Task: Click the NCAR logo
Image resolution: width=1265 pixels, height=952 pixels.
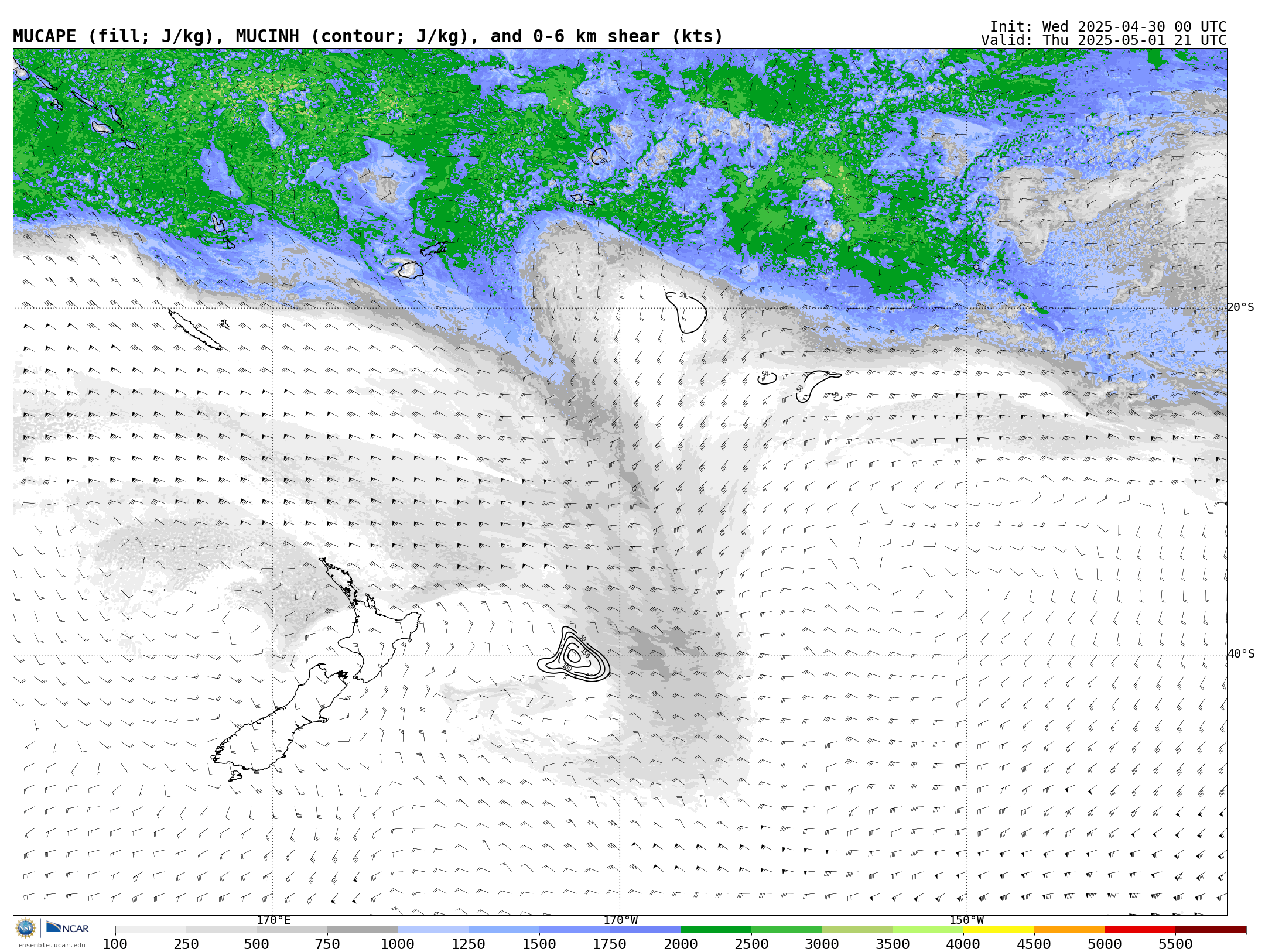Action: point(67,927)
